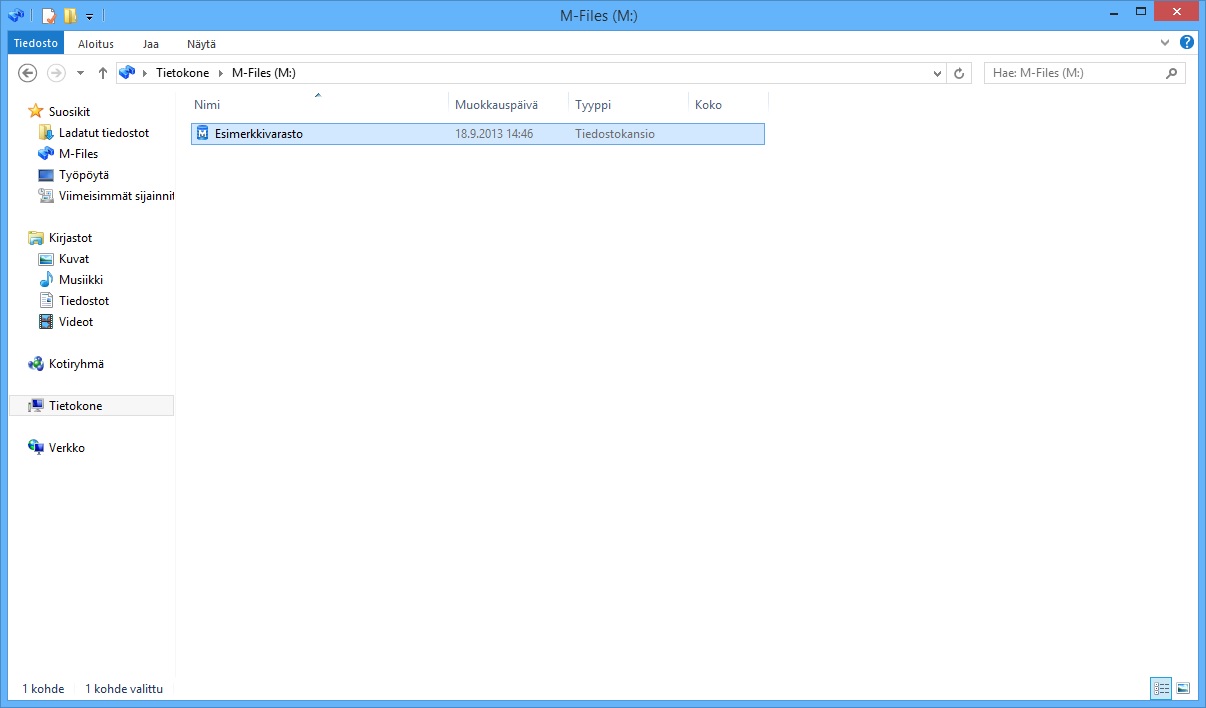Open the Kuvat library
This screenshot has height=708, width=1206.
(x=74, y=259)
